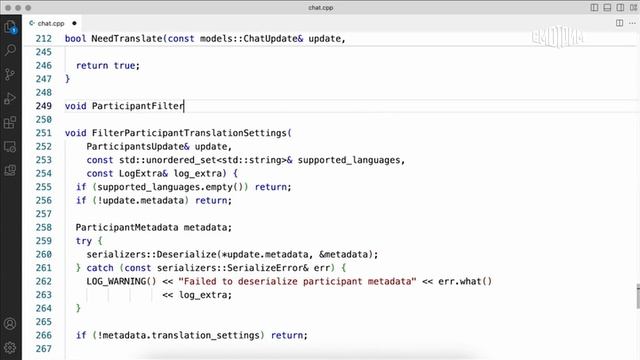Click ParticipantMetadata type on line 258
This screenshot has width=640, height=360.
pyautogui.click(x=127, y=227)
